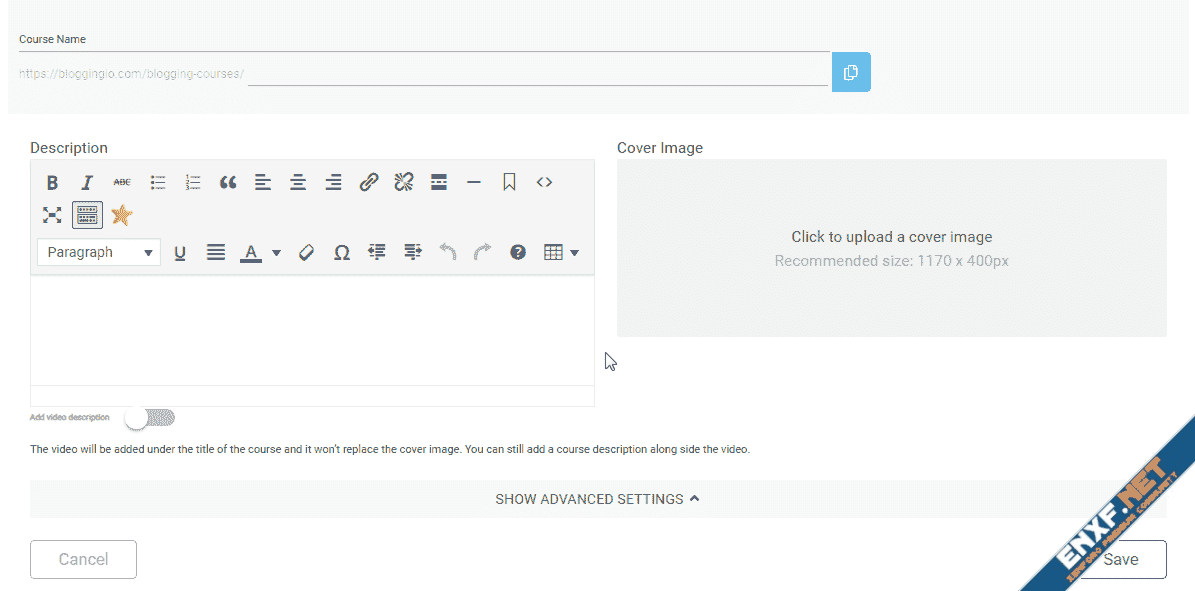Apply italic formatting

point(87,182)
